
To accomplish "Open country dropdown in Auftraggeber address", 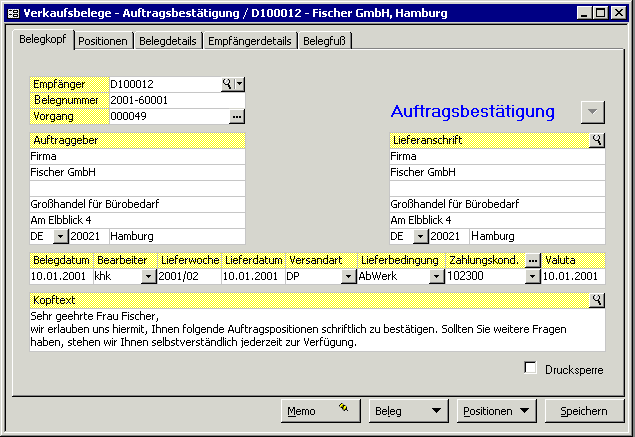I will click(x=60, y=237).
